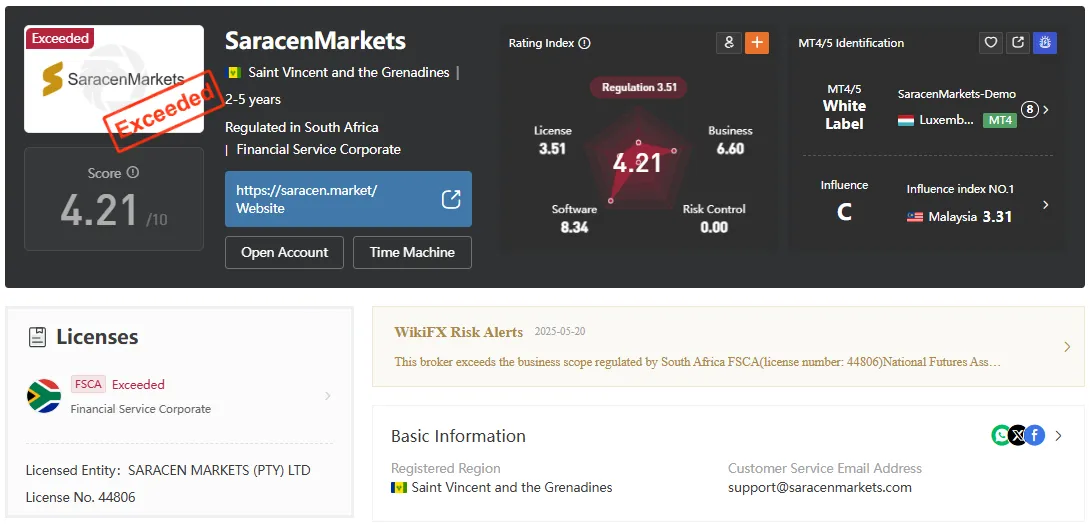Open the FSCA license details chevron
Screen dimensions: 1090x527
tap(328, 396)
